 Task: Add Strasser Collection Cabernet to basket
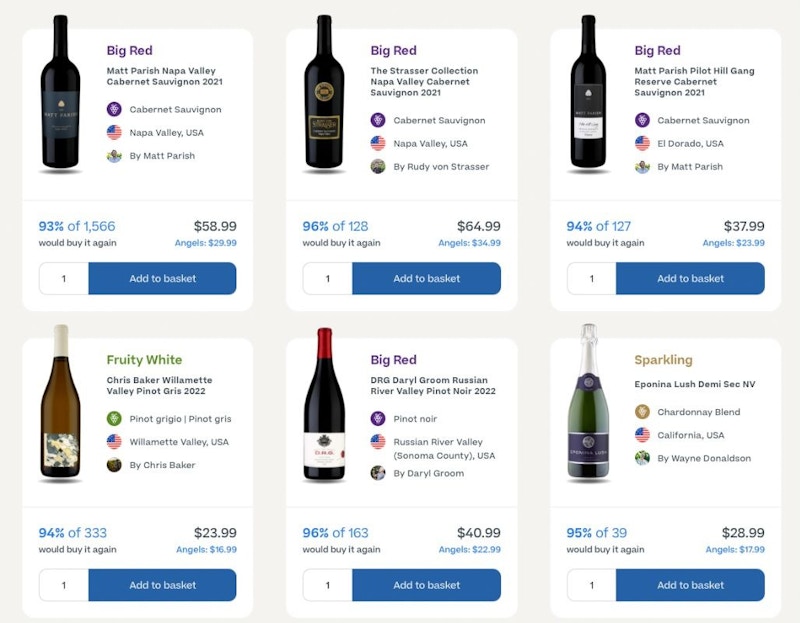click(x=426, y=279)
